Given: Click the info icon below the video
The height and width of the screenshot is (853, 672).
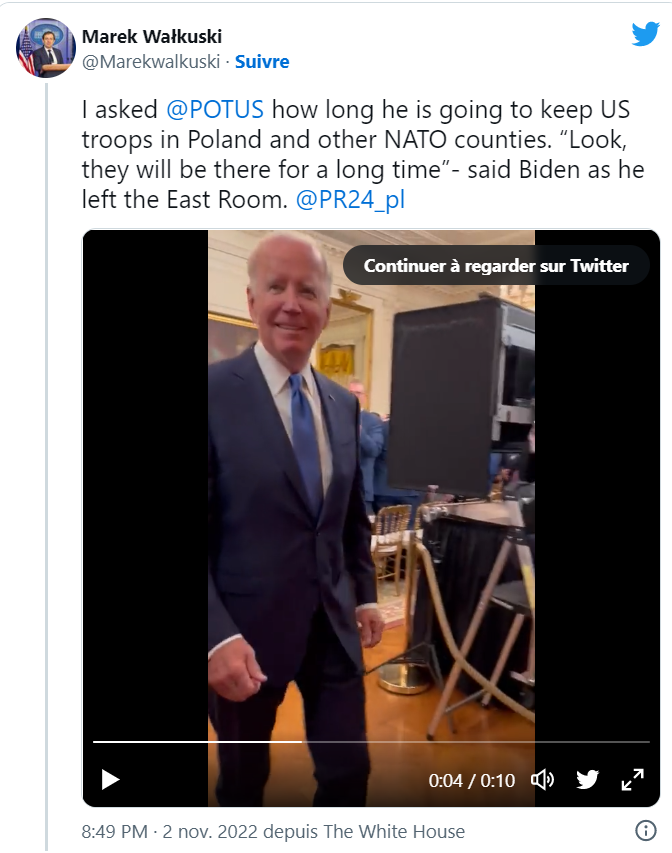Looking at the screenshot, I should point(646,831).
